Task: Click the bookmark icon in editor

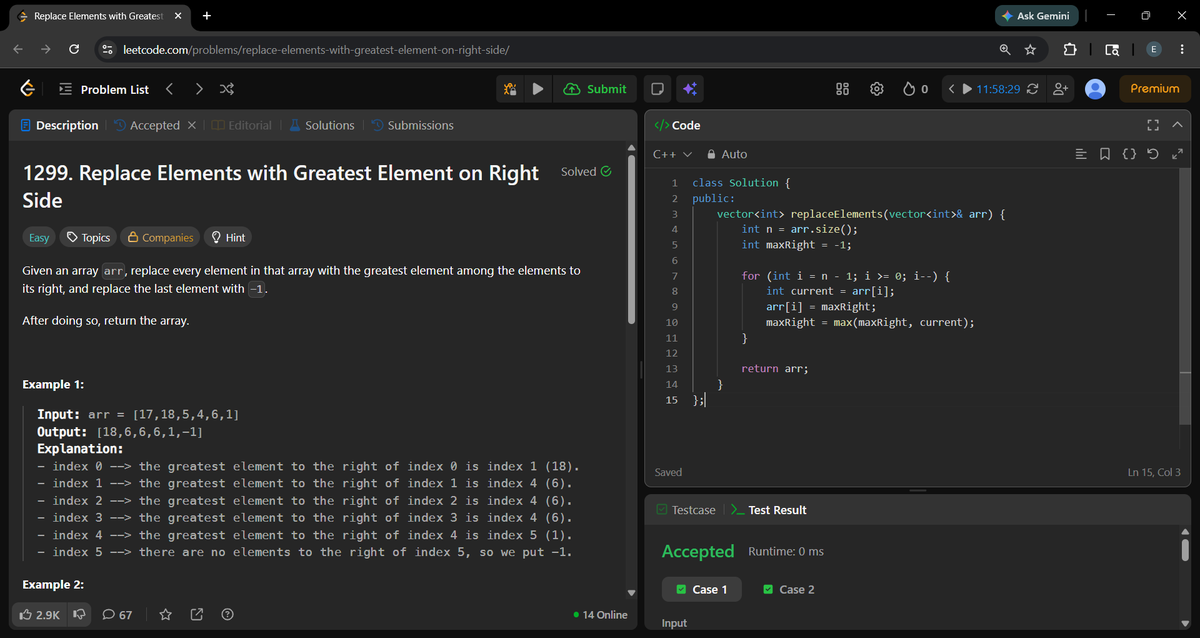Action: (x=1104, y=154)
